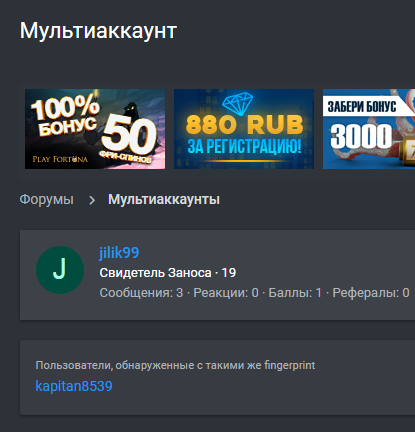Click the 'Реакции: 0' stat

[226, 293]
